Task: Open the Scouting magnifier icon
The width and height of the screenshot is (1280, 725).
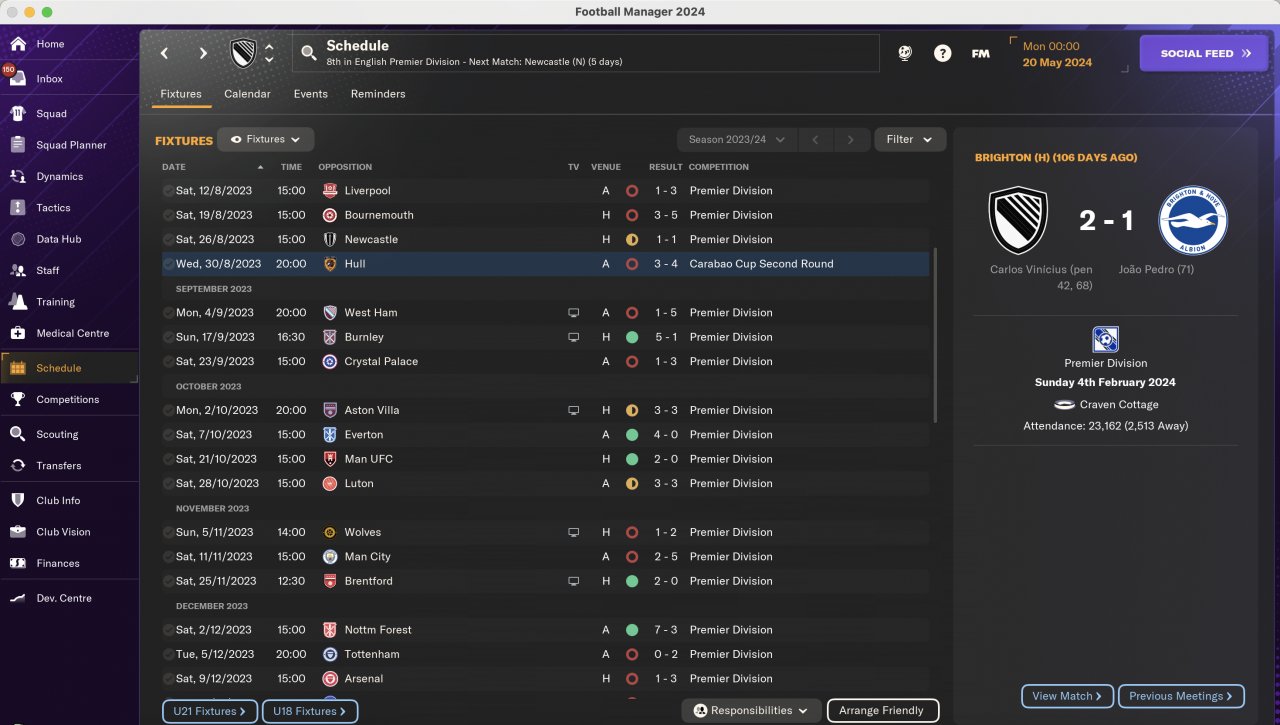Action: (18, 434)
